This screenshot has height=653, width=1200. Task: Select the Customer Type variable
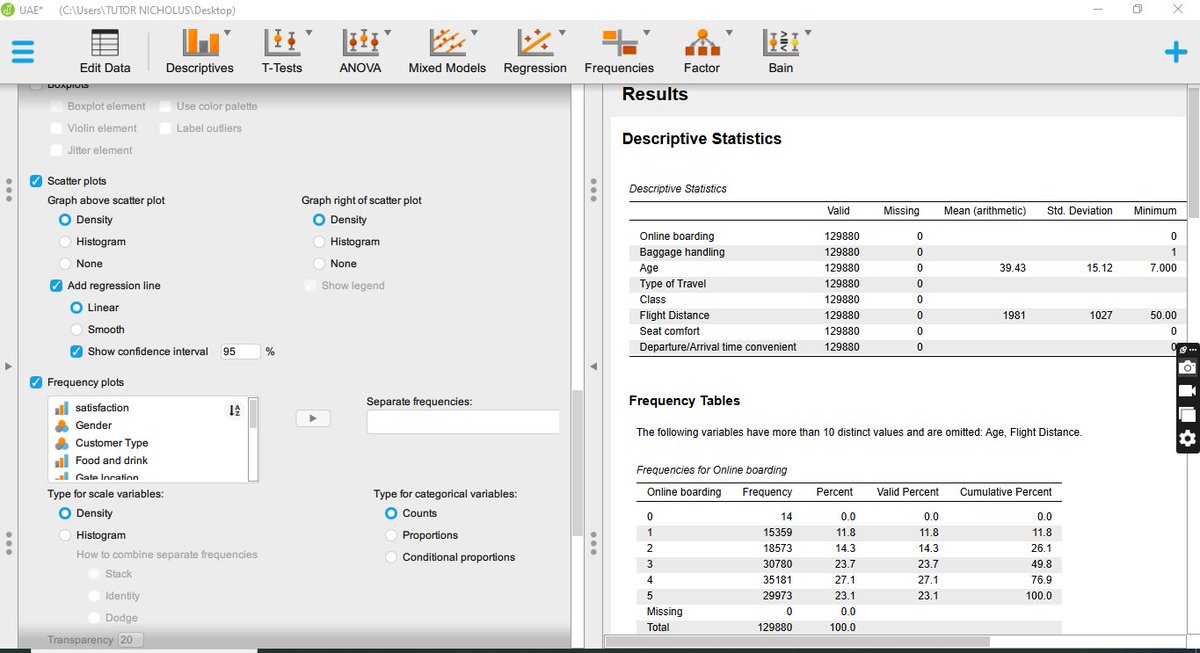111,443
